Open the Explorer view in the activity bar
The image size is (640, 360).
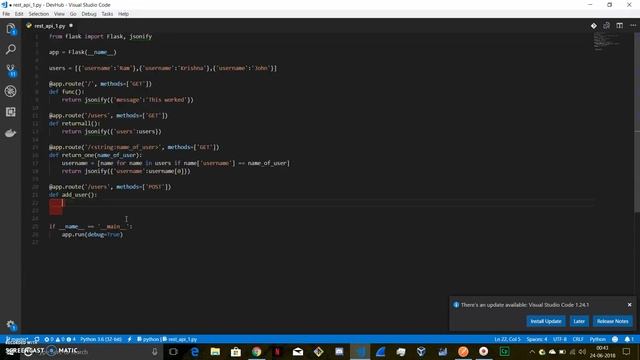(x=11, y=29)
